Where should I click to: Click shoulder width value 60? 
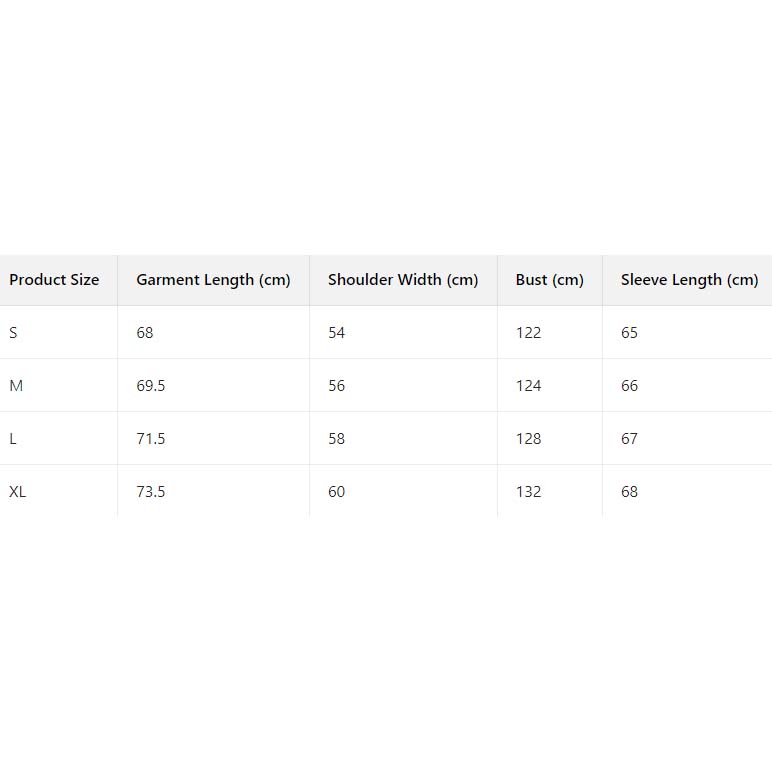pos(336,492)
